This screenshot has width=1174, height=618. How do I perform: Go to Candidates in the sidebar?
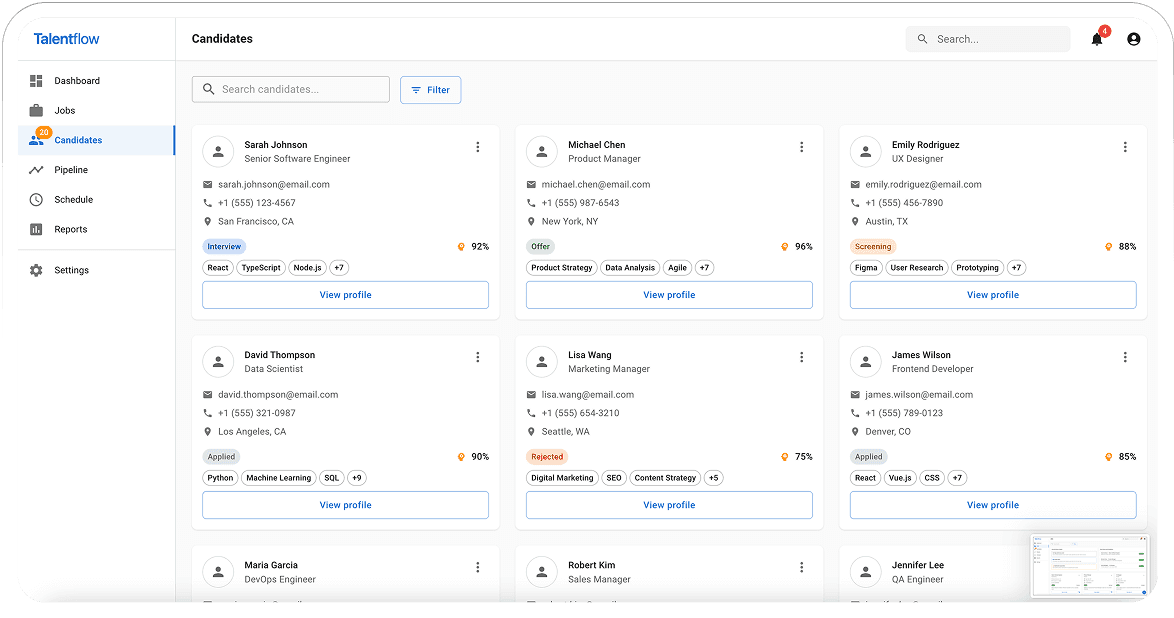[x=78, y=140]
